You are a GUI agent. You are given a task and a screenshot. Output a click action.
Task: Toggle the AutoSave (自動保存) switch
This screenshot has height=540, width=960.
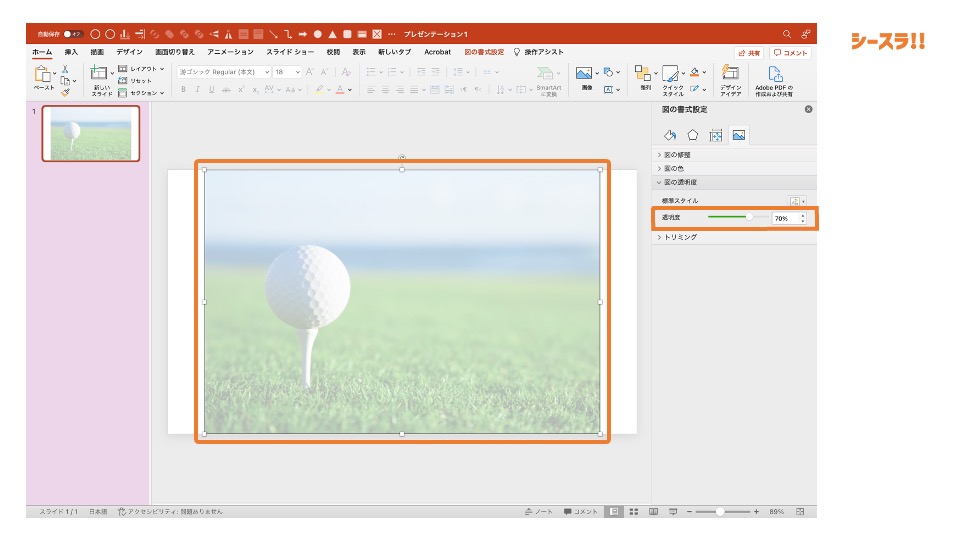73,34
